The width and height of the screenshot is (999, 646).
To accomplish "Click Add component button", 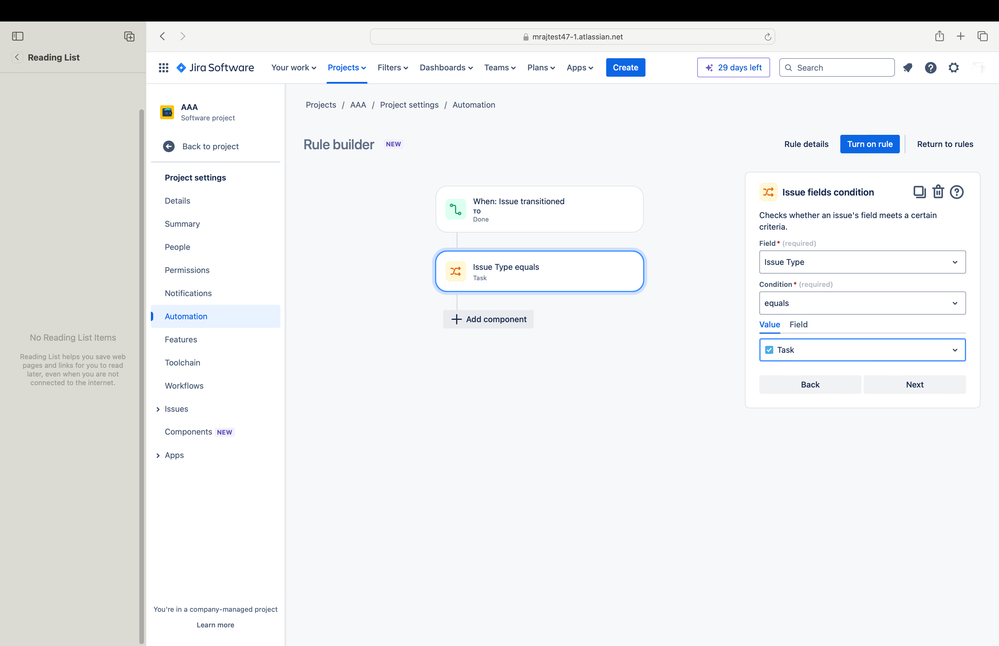I will coord(489,319).
